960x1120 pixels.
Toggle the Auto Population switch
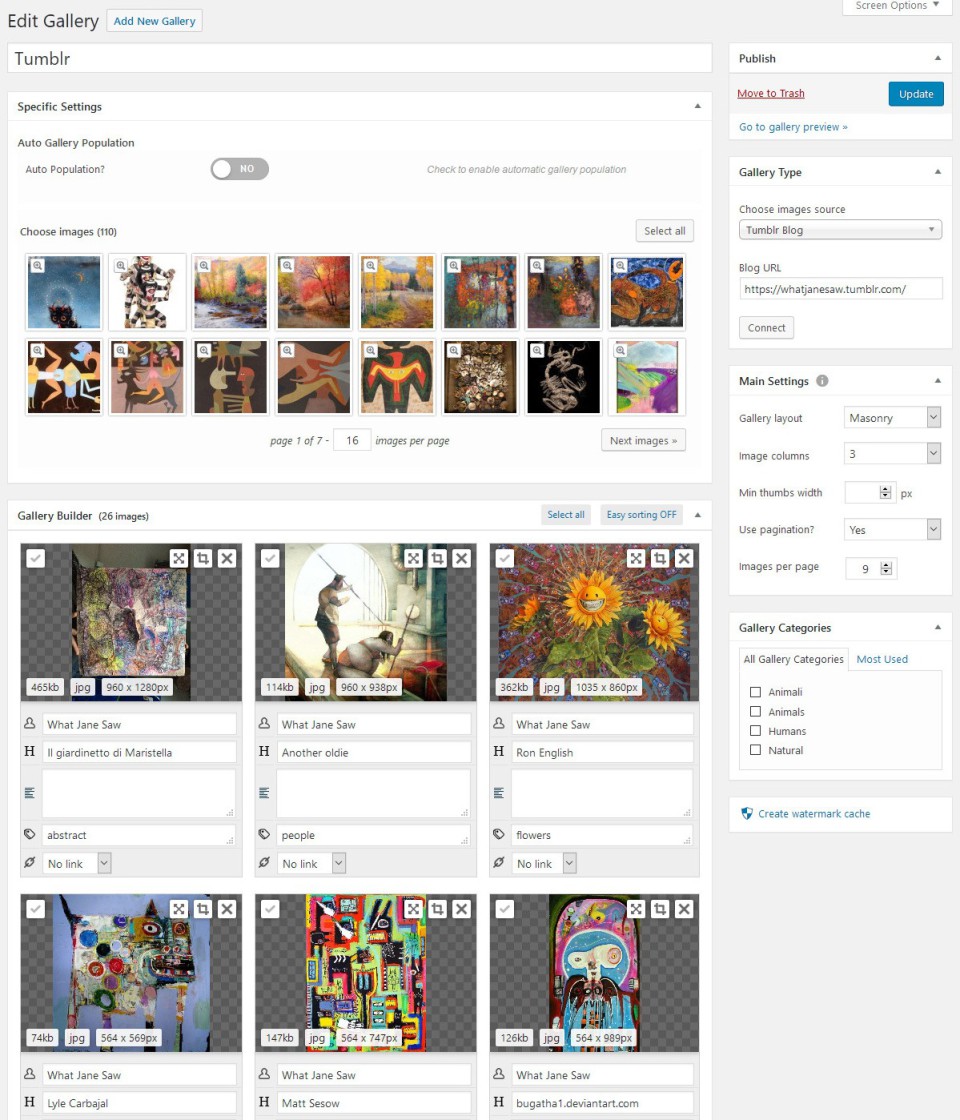click(239, 169)
